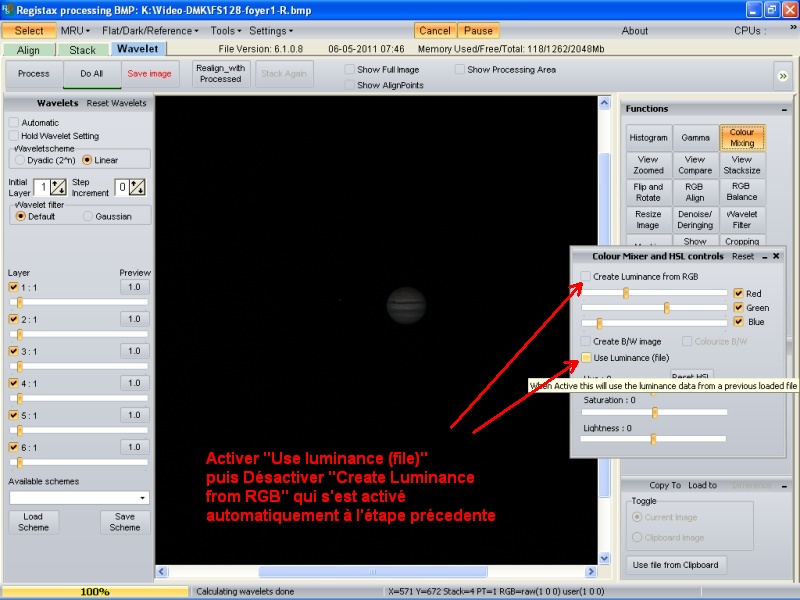Click the horizontal scrollbar left arrow
The height and width of the screenshot is (600, 800).
[162, 571]
